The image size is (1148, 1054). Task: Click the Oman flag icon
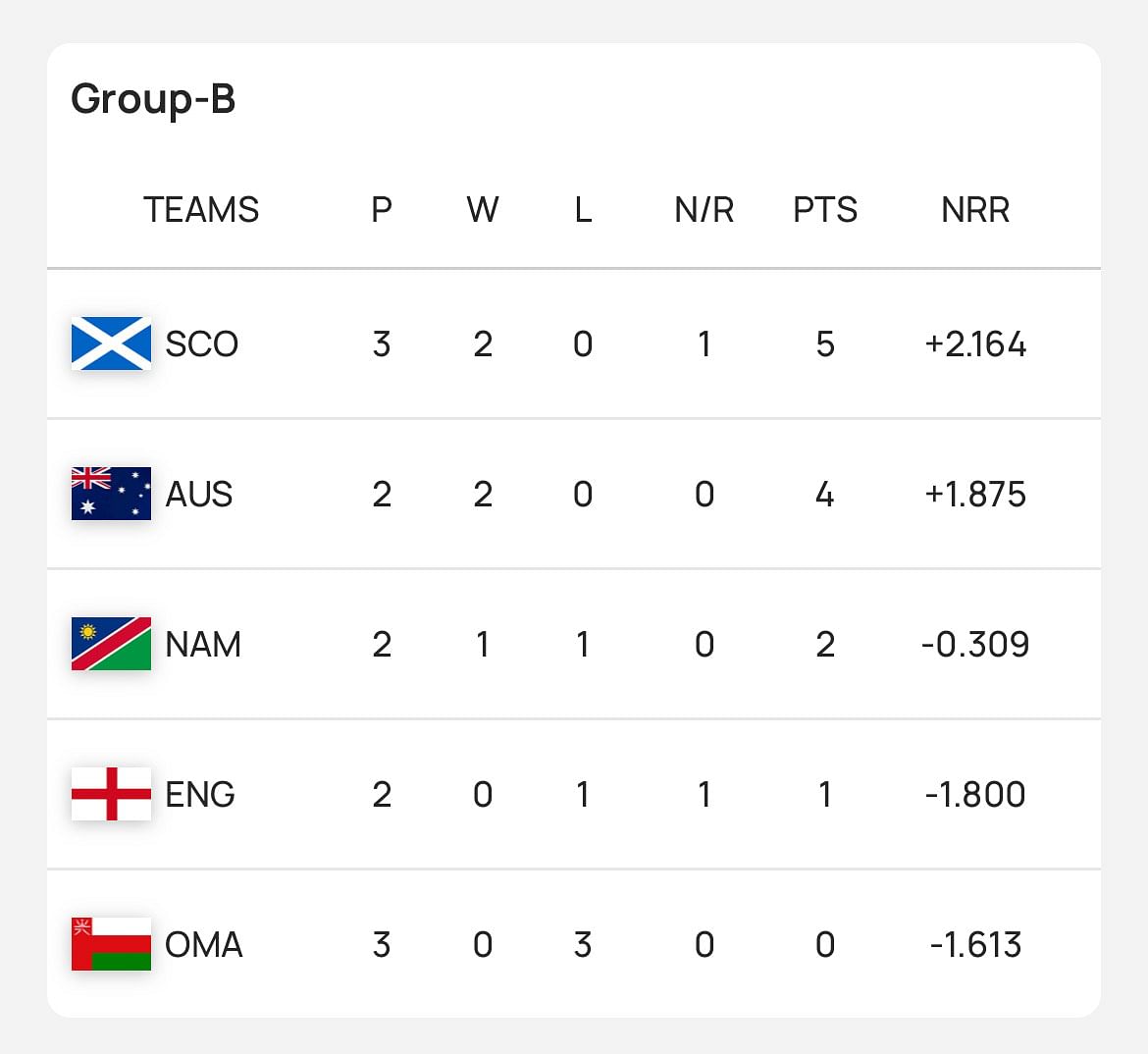111,944
